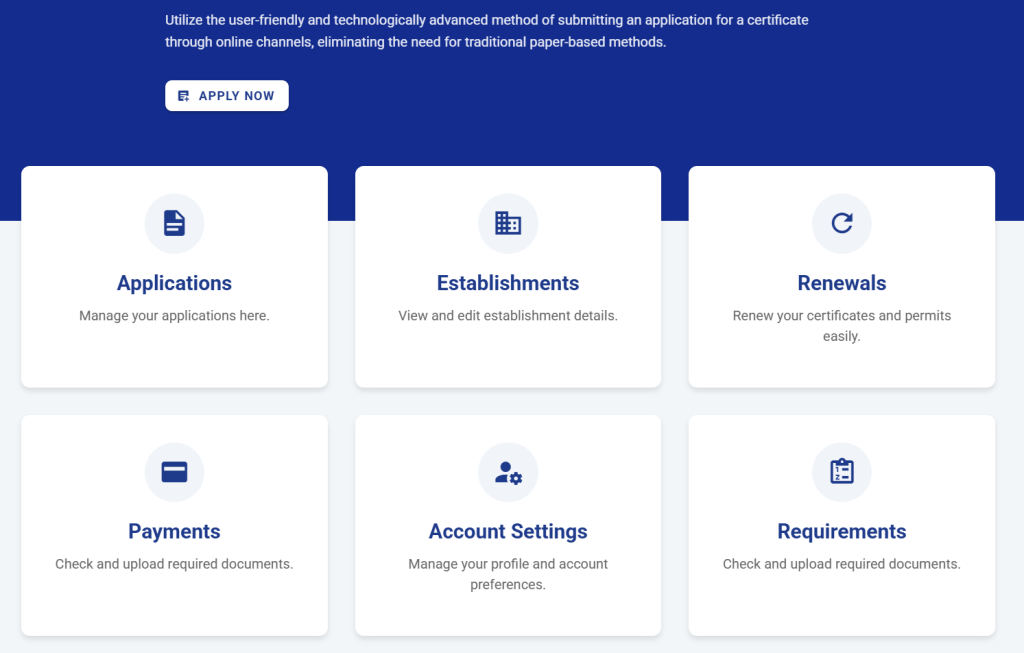Click 'View and edit establishment details.' text
This screenshot has height=653, width=1024.
pyautogui.click(x=508, y=316)
